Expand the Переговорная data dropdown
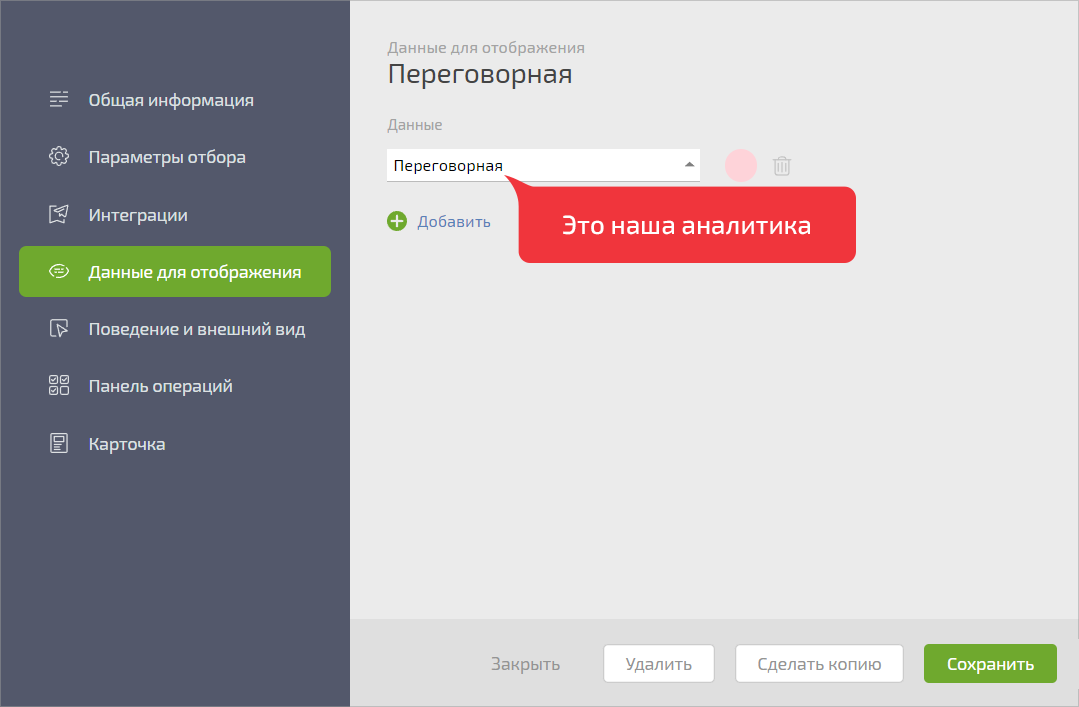 click(x=543, y=165)
